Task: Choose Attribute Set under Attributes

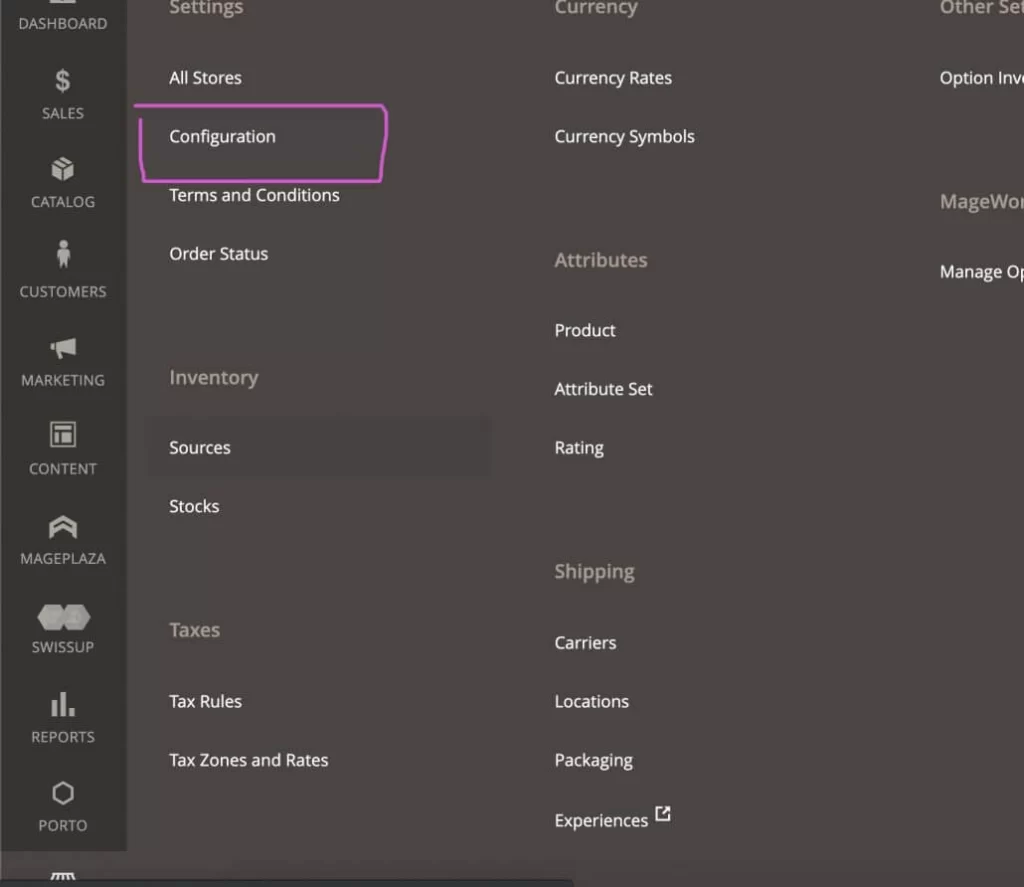Action: click(x=603, y=389)
